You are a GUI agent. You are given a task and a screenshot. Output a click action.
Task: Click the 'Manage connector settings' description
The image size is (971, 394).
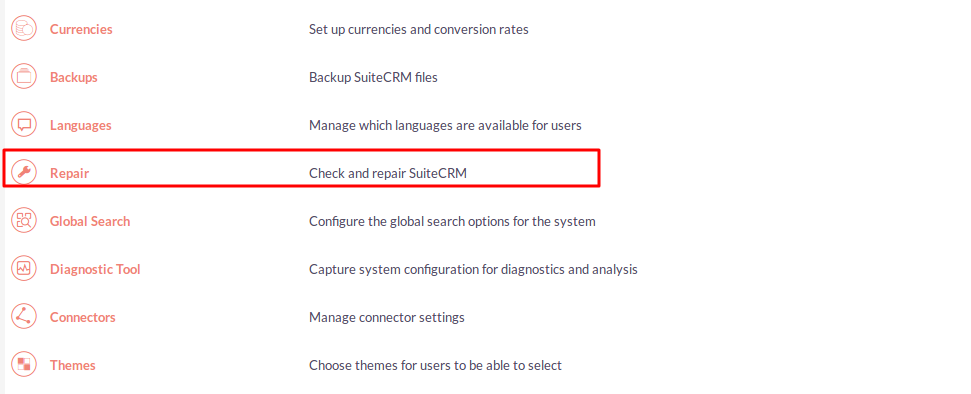(x=386, y=318)
